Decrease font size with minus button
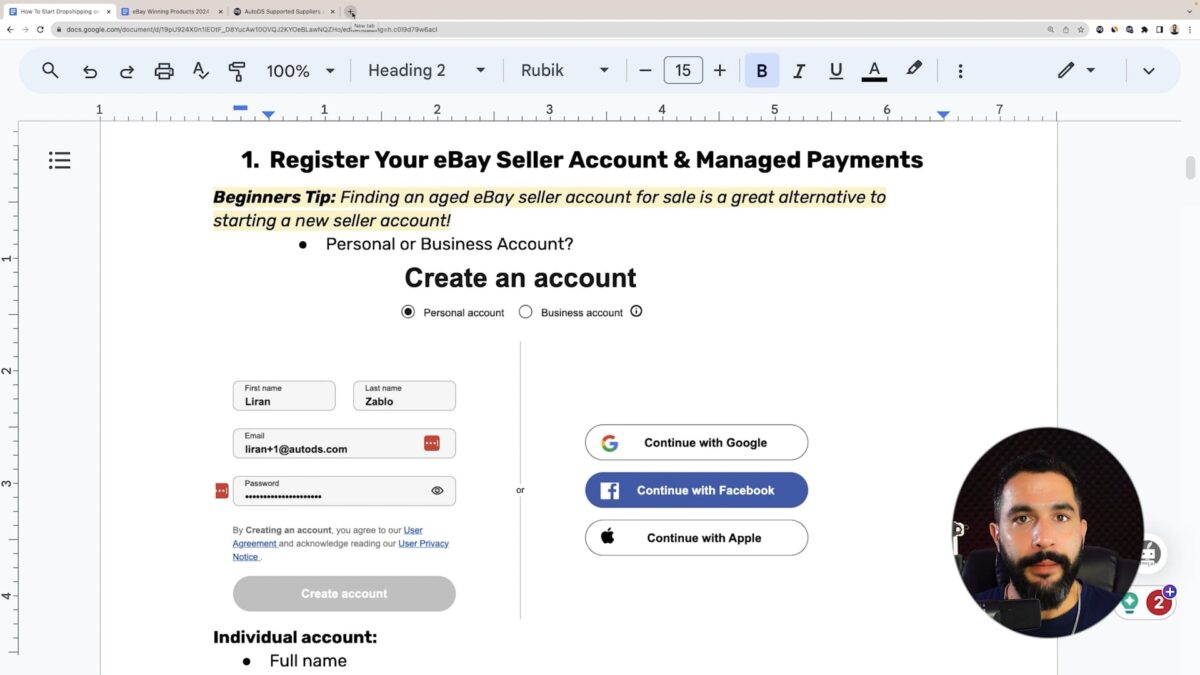 (645, 70)
